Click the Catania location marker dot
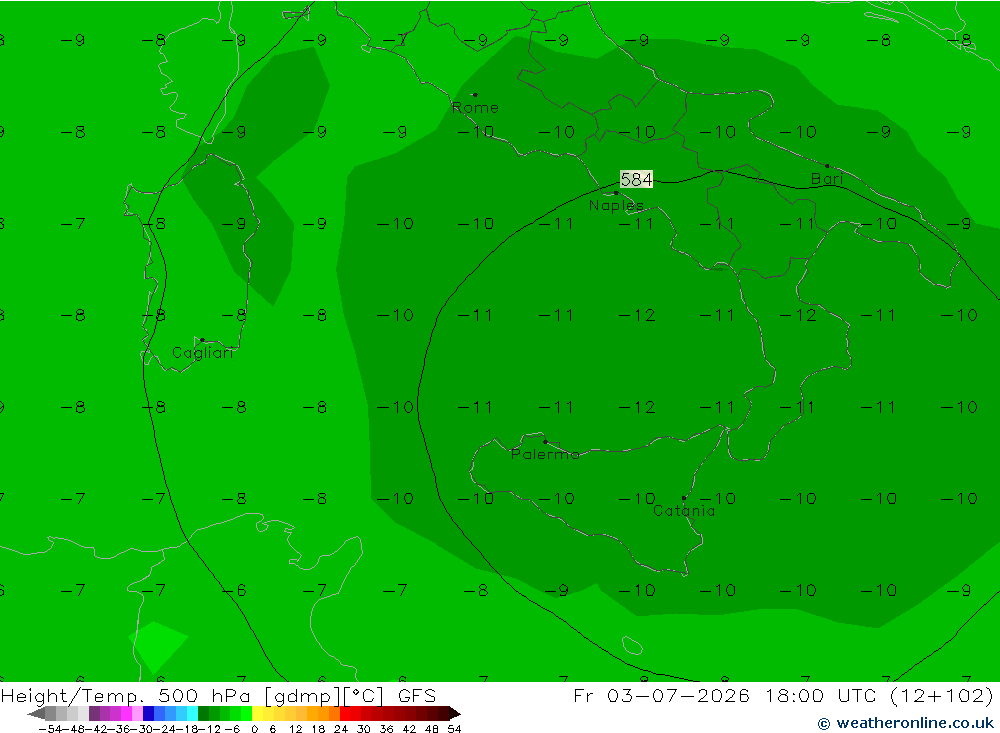The width and height of the screenshot is (1000, 733). (684, 498)
